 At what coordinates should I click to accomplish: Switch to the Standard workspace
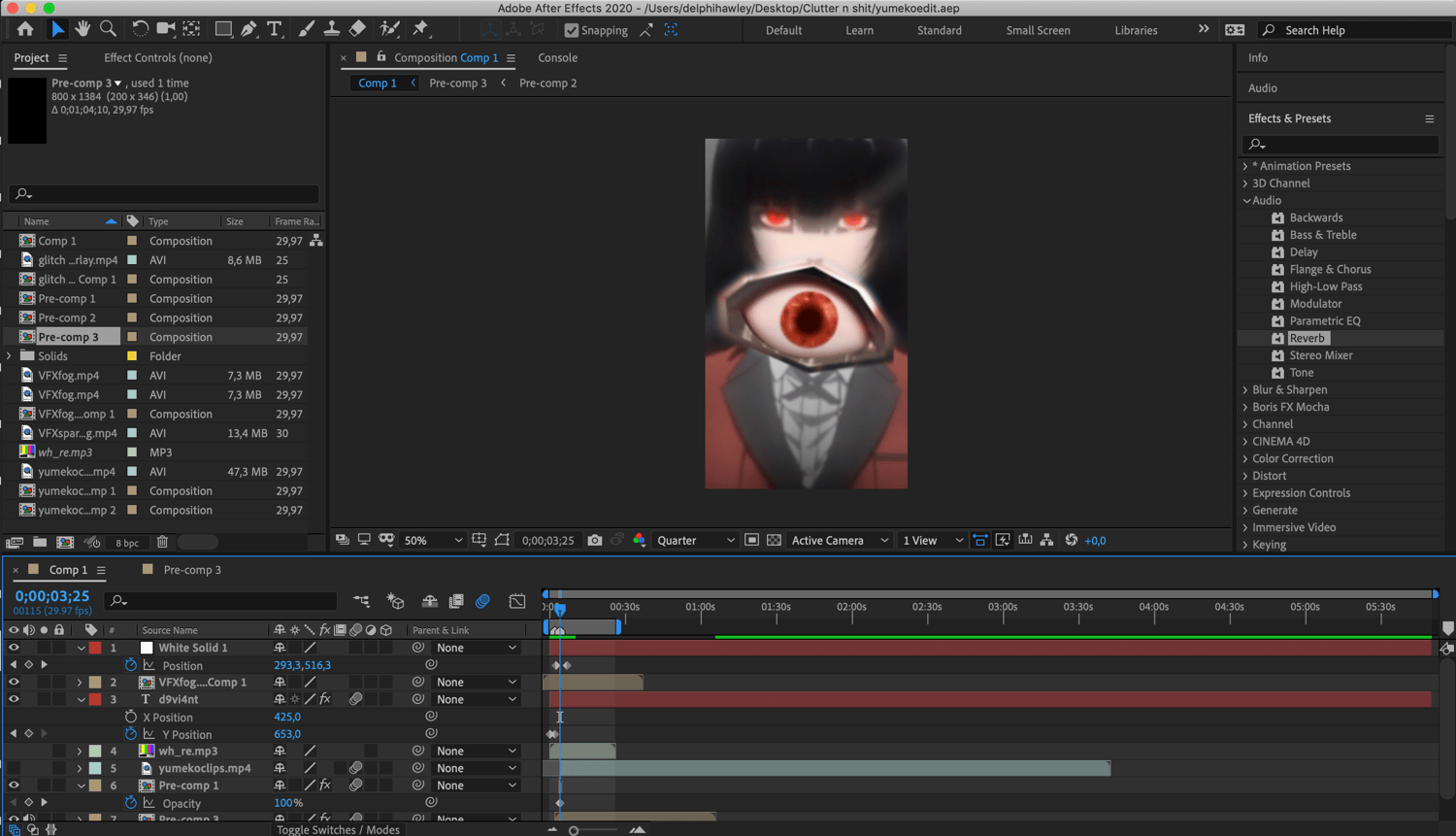(x=940, y=30)
